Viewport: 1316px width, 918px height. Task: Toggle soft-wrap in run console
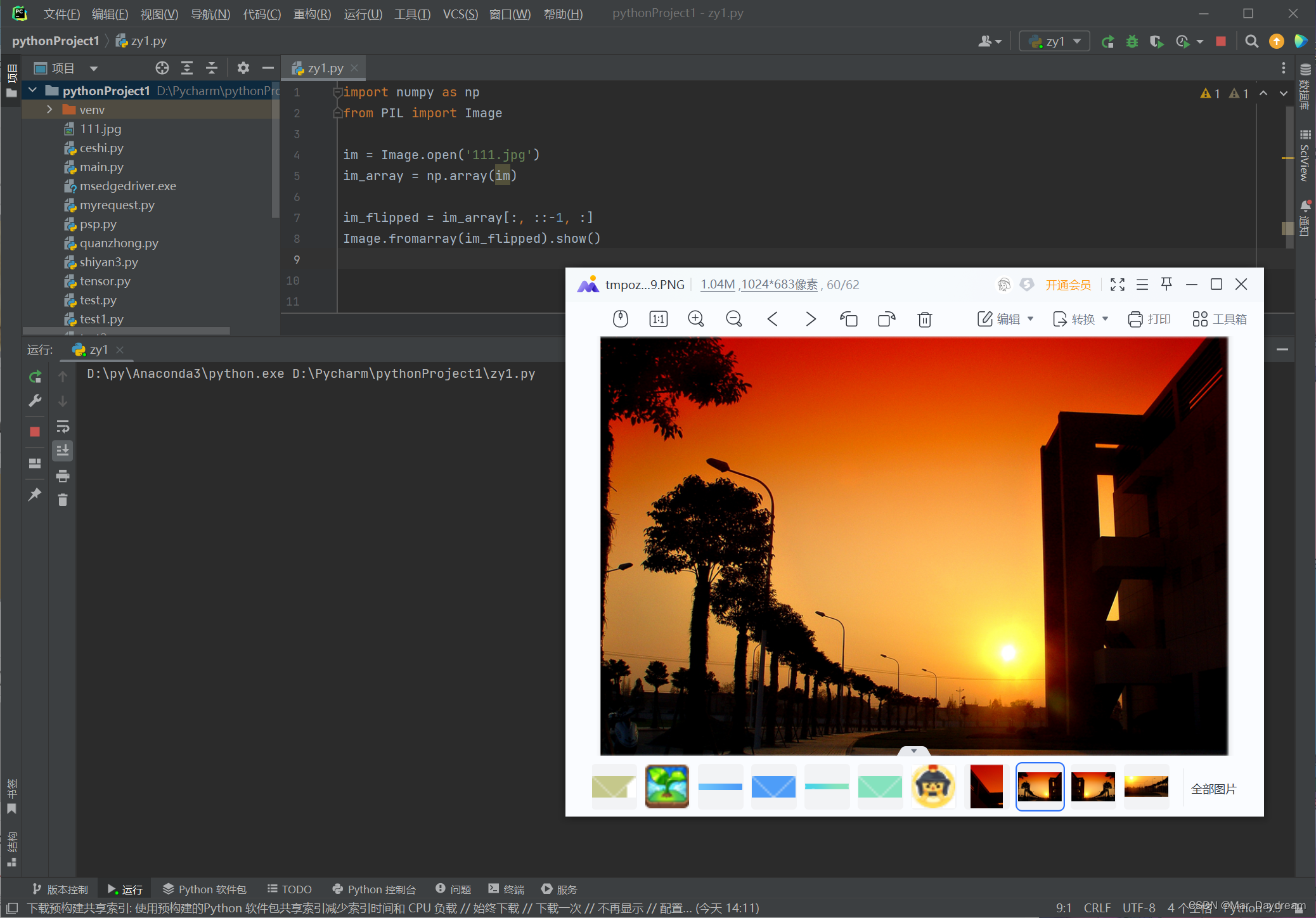tap(63, 426)
